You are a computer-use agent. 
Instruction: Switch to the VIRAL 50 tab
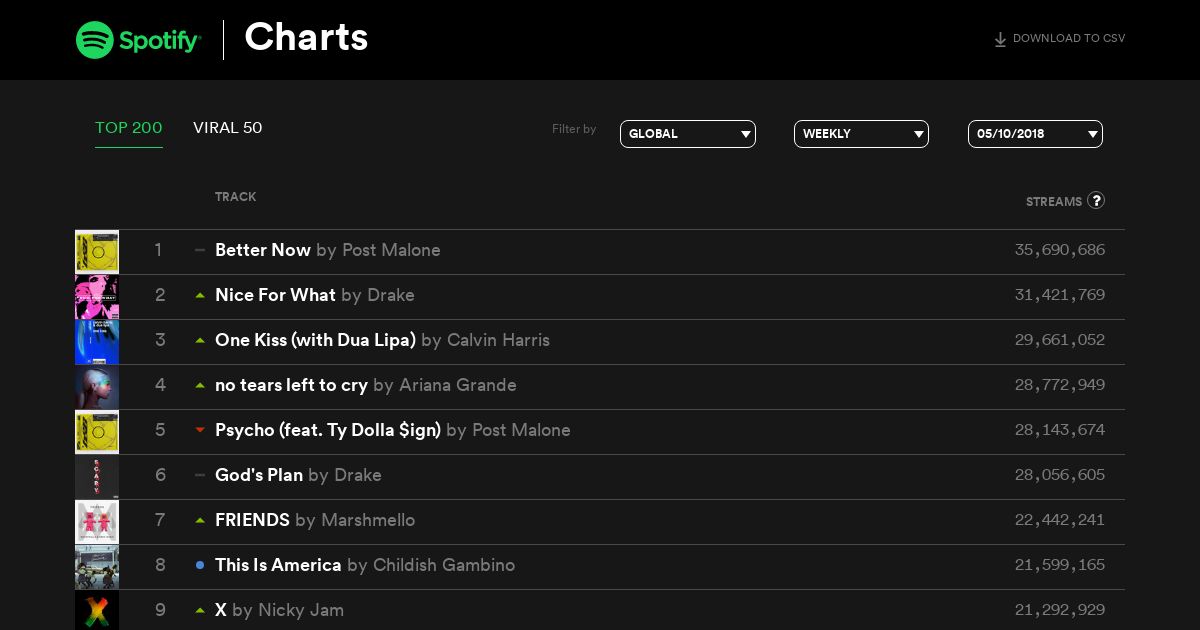(228, 128)
